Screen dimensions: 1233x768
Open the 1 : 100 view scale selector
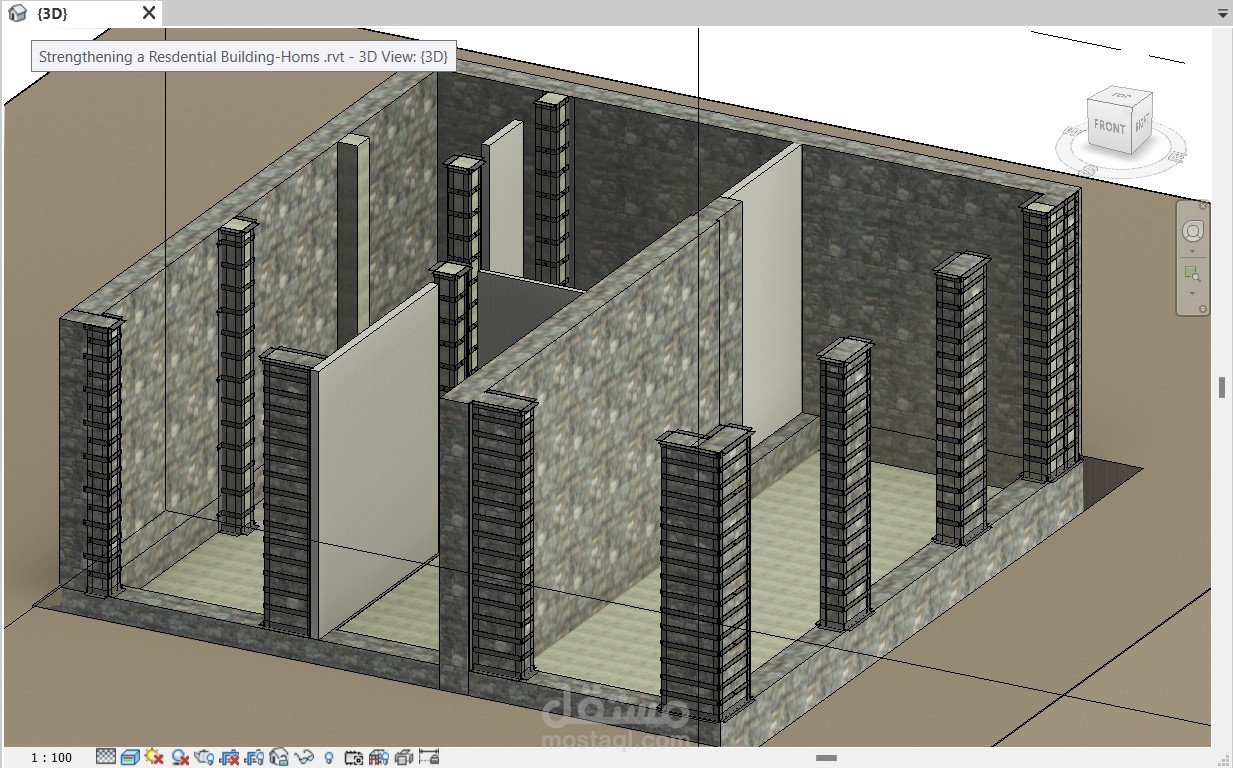click(51, 758)
